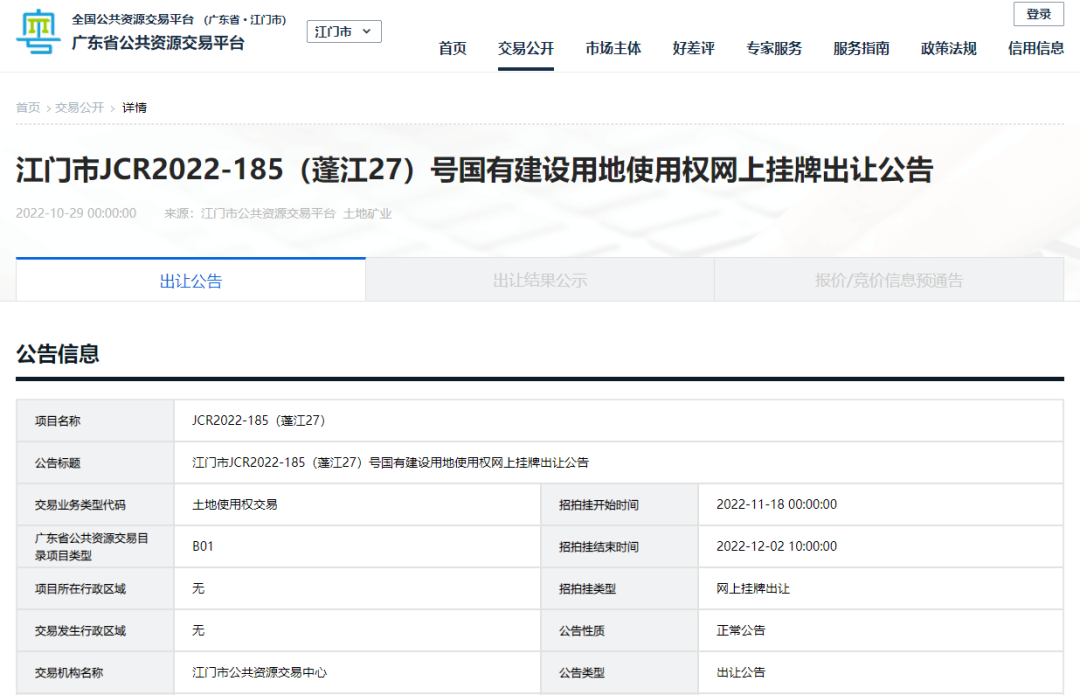Select the 出让公告 tab
This screenshot has height=695, width=1080.
tap(191, 281)
